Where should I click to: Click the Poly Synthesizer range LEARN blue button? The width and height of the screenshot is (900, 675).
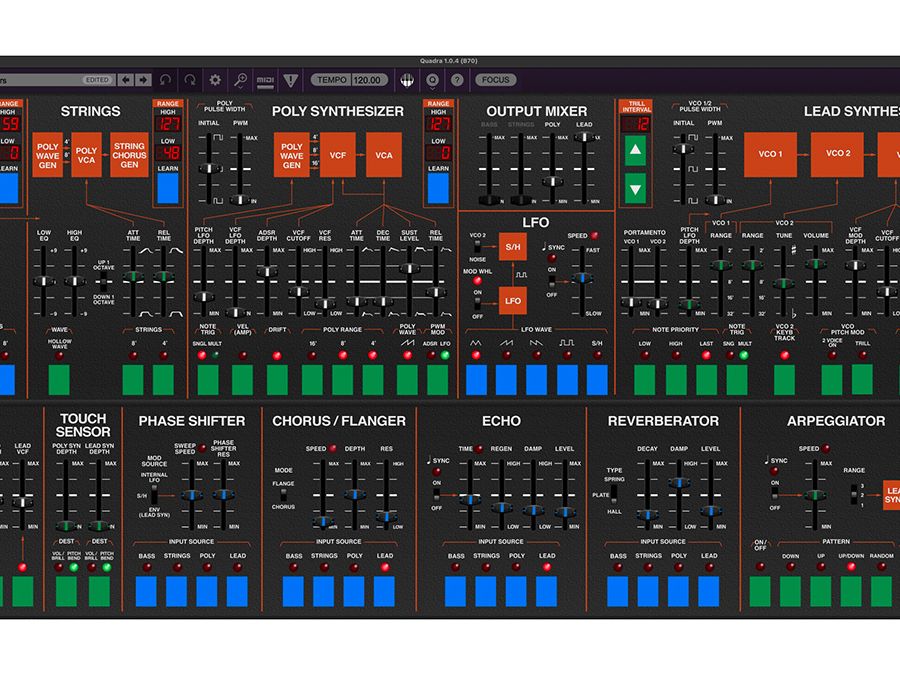pos(438,188)
